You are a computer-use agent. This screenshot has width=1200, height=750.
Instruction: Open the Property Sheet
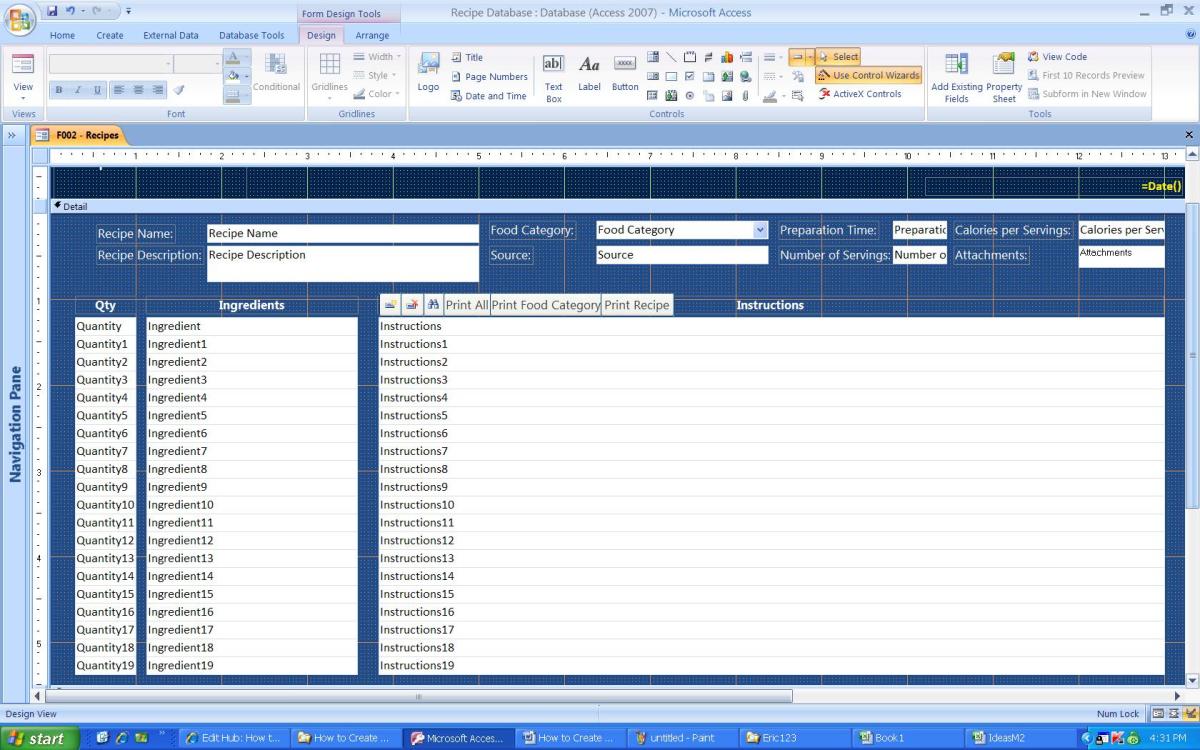(1003, 75)
